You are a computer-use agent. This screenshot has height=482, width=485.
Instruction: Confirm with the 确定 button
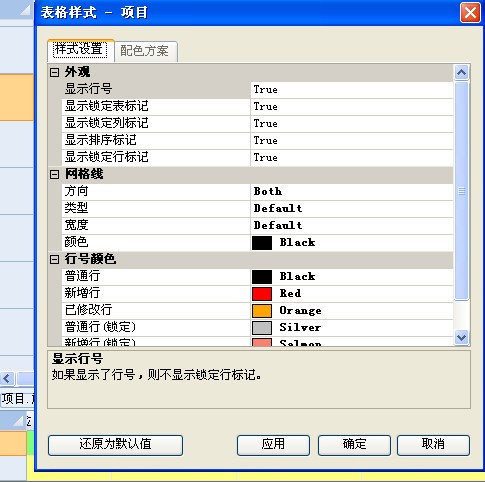tap(354, 445)
